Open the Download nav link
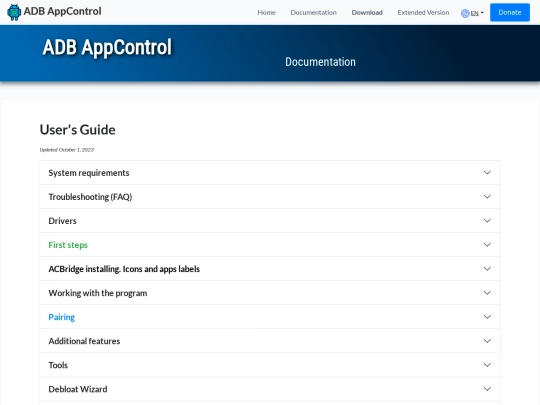 point(367,13)
